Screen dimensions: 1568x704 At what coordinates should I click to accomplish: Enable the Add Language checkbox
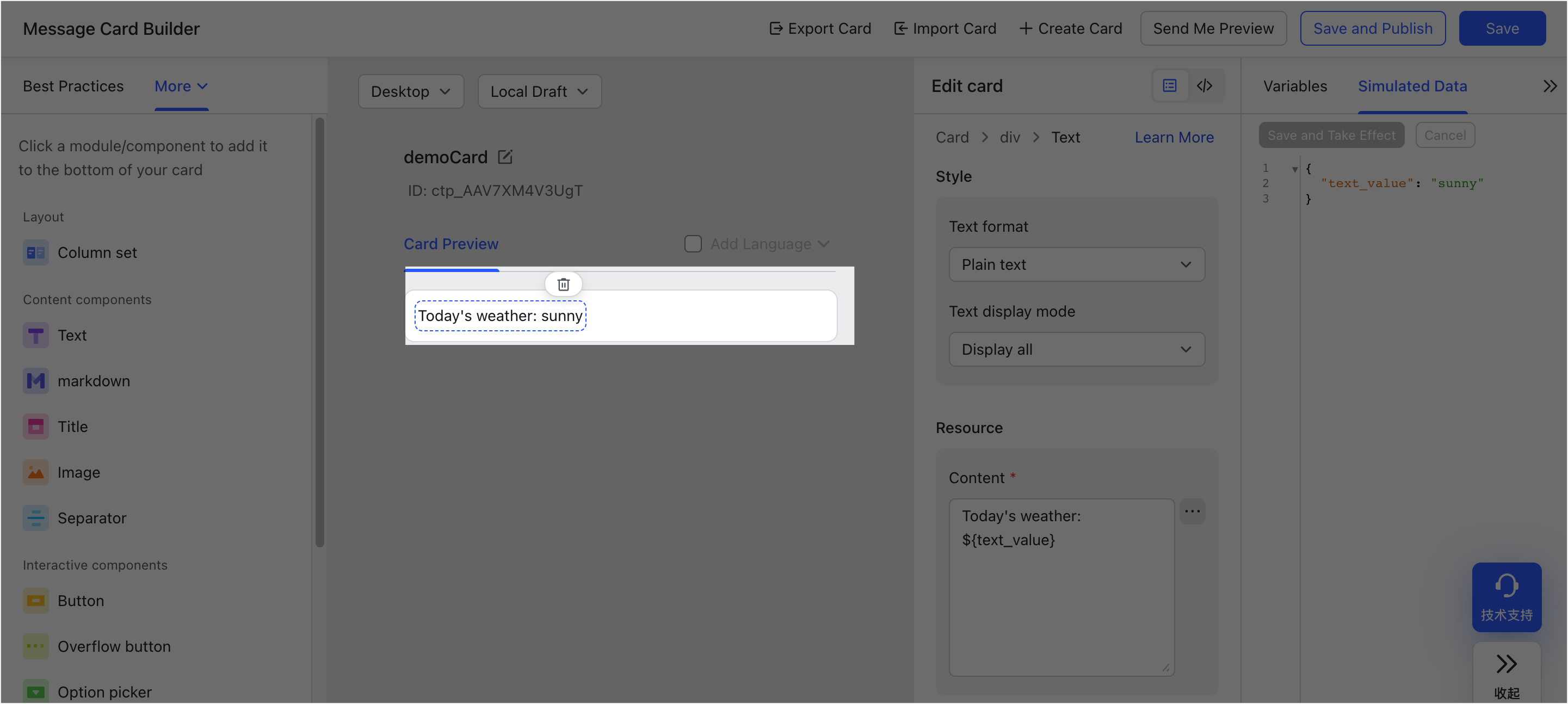pos(693,243)
